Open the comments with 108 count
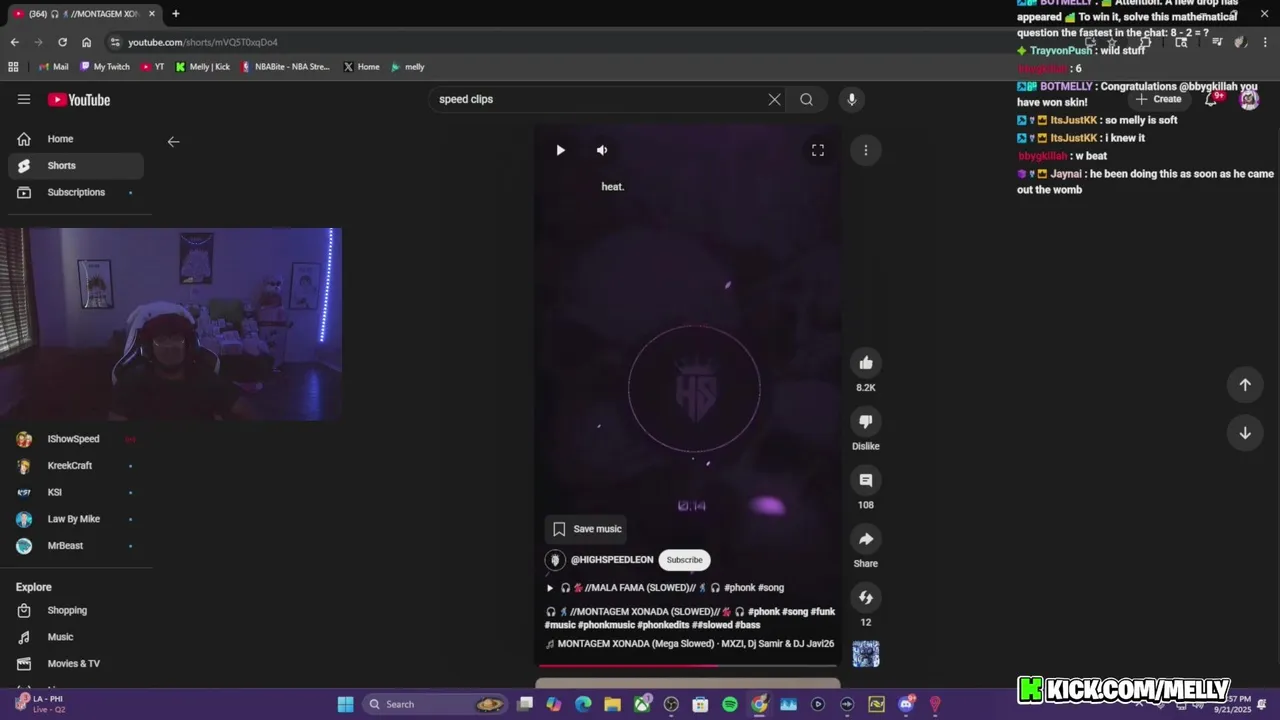 pos(866,480)
